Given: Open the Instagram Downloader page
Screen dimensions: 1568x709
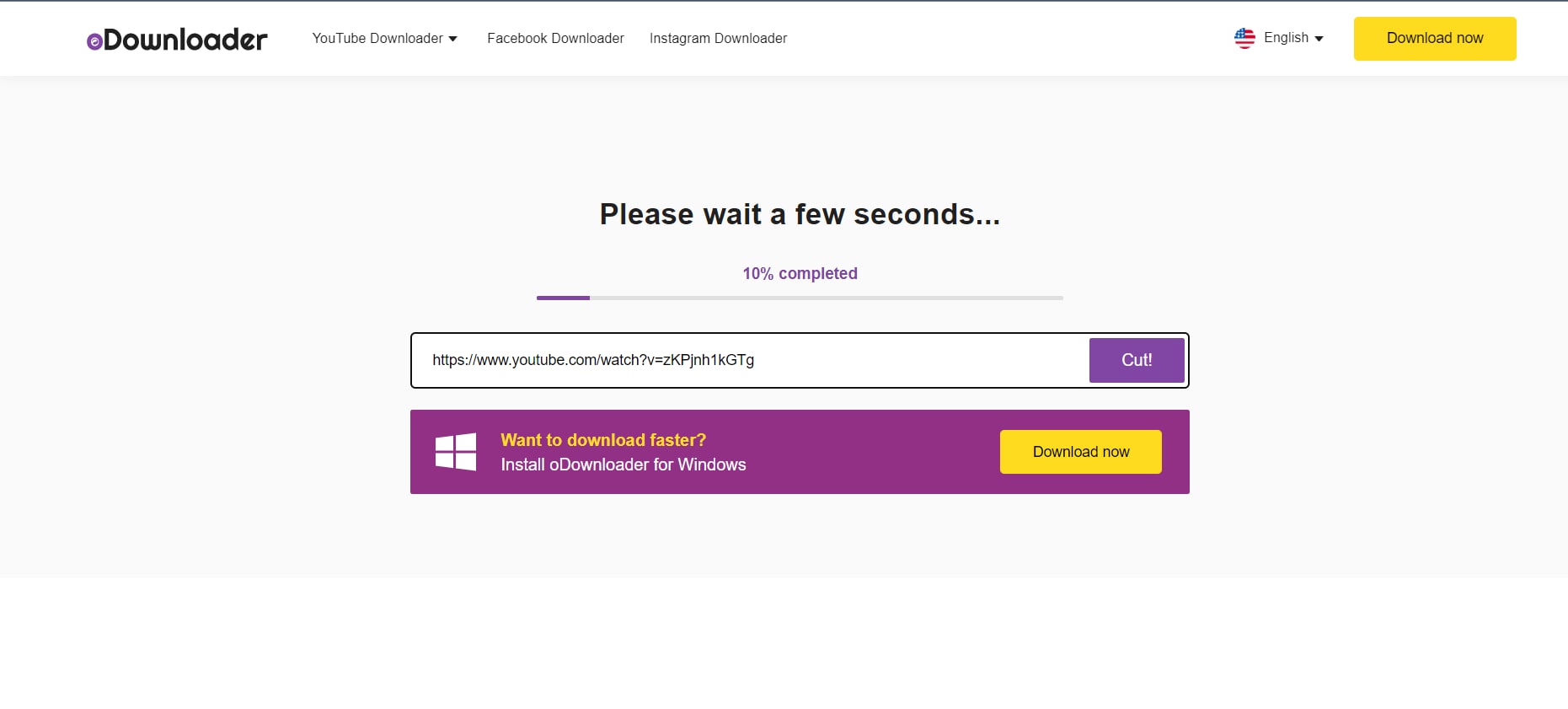Looking at the screenshot, I should coord(718,38).
